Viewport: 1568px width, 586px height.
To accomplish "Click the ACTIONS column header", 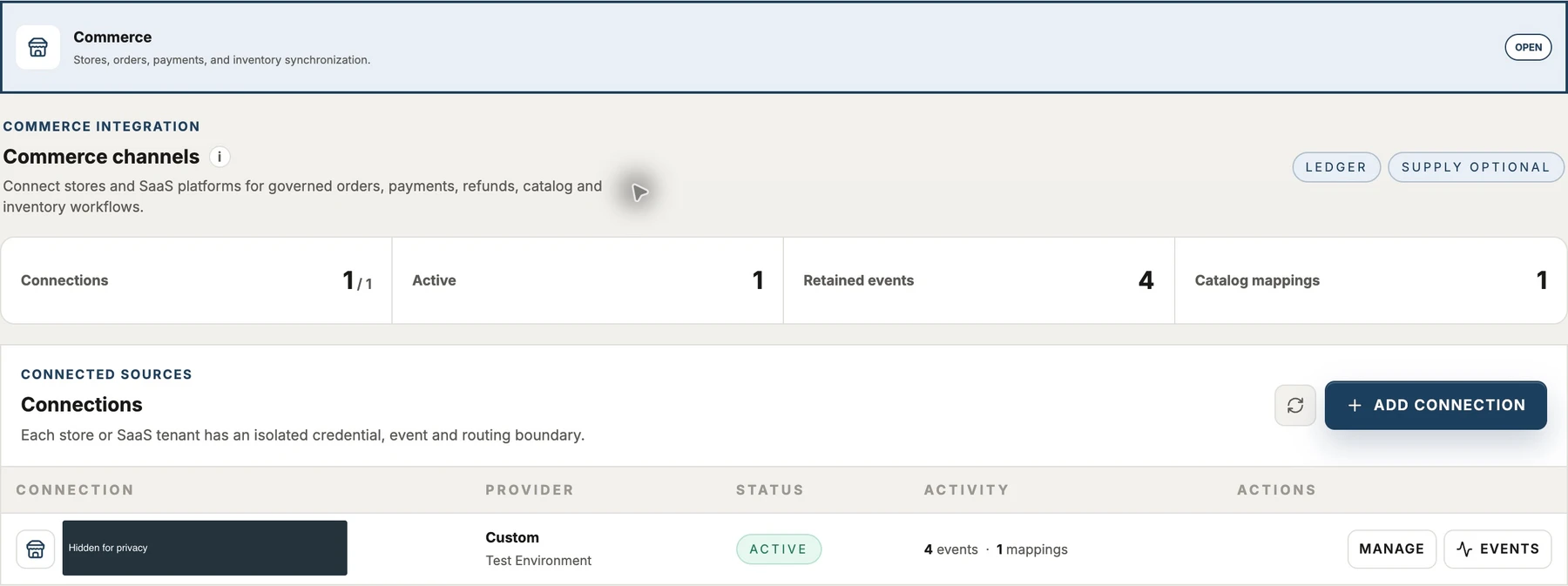I will (1277, 490).
